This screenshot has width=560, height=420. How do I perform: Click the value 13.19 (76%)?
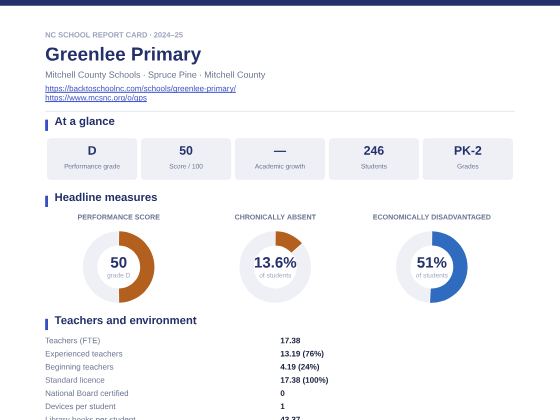point(302,354)
